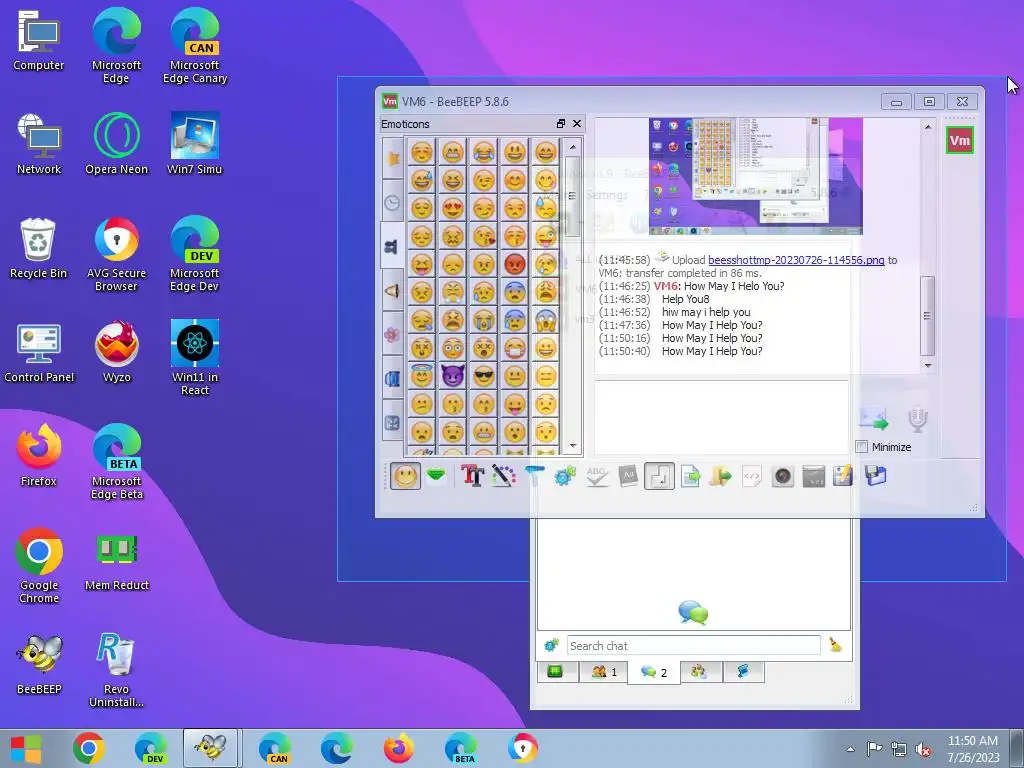1024x768 pixels.
Task: Click the shared screenshot thumbnail in chat
Action: (756, 176)
